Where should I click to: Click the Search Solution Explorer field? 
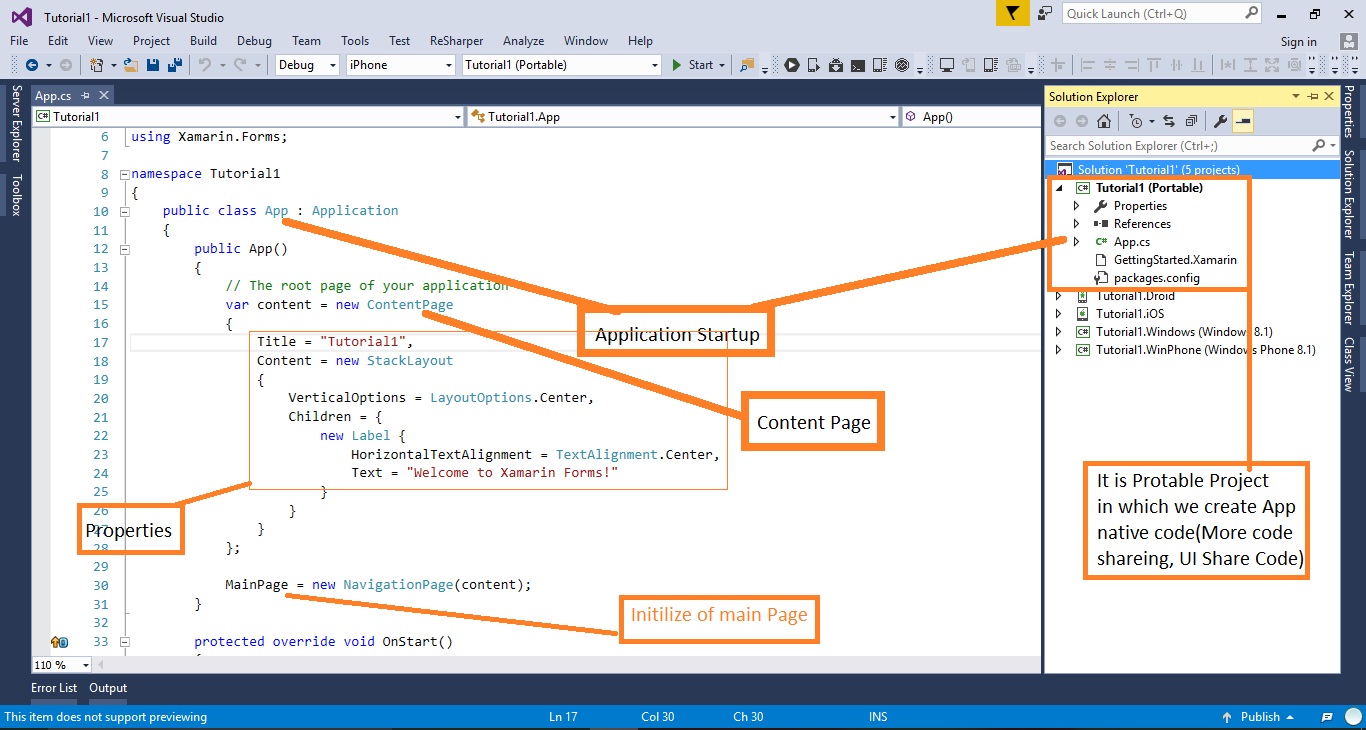[1180, 145]
